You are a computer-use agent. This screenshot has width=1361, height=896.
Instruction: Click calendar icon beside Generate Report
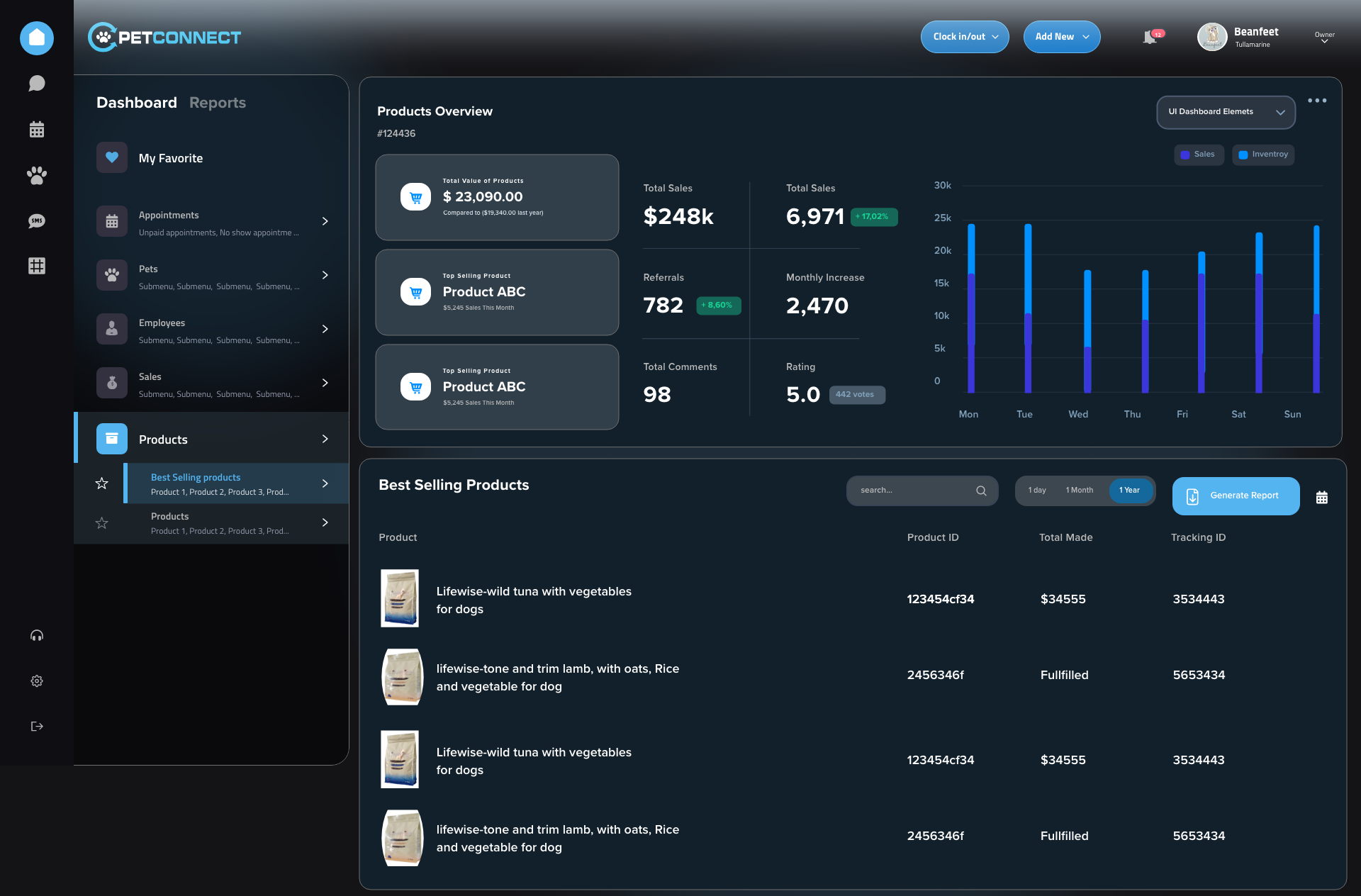point(1322,498)
